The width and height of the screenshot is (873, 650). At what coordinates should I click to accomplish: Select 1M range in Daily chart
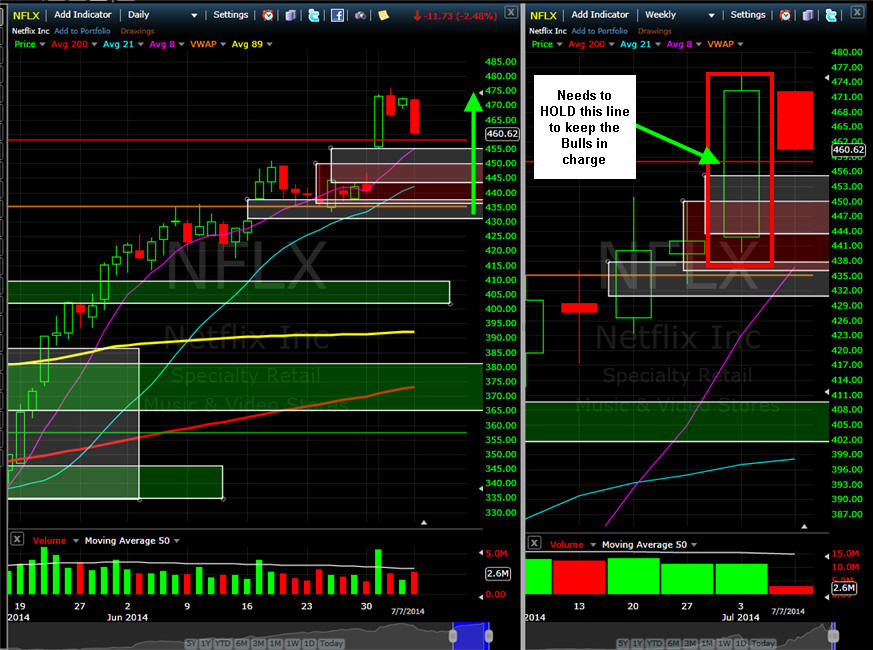tap(275, 643)
